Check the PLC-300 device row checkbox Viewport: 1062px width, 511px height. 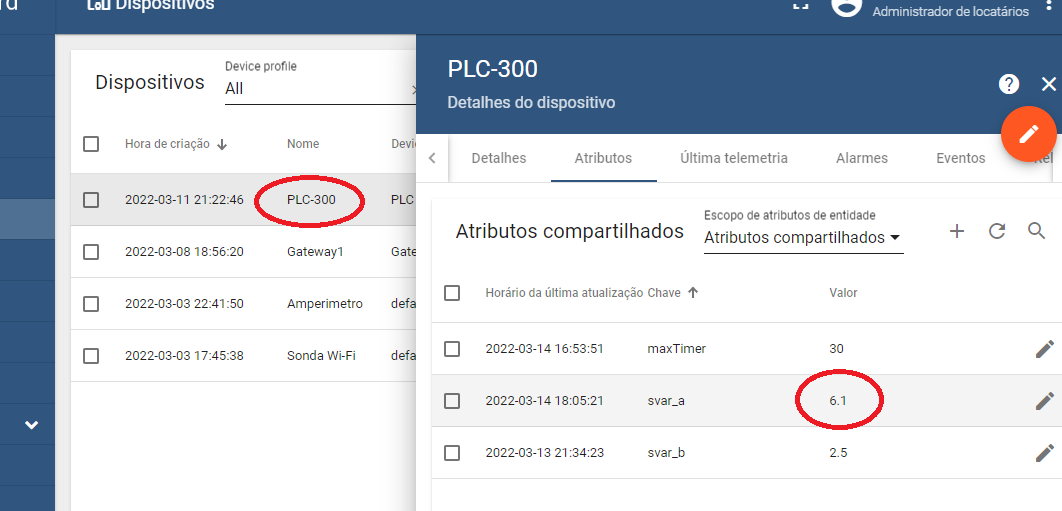(x=91, y=200)
